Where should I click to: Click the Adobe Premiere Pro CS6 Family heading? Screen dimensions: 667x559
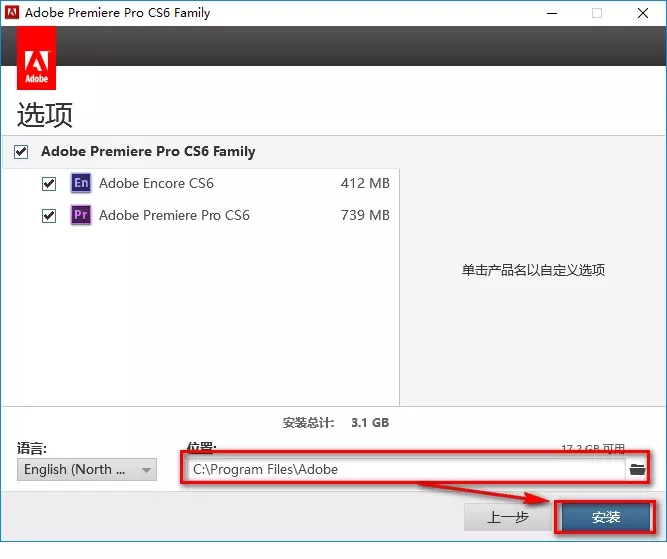pos(148,152)
